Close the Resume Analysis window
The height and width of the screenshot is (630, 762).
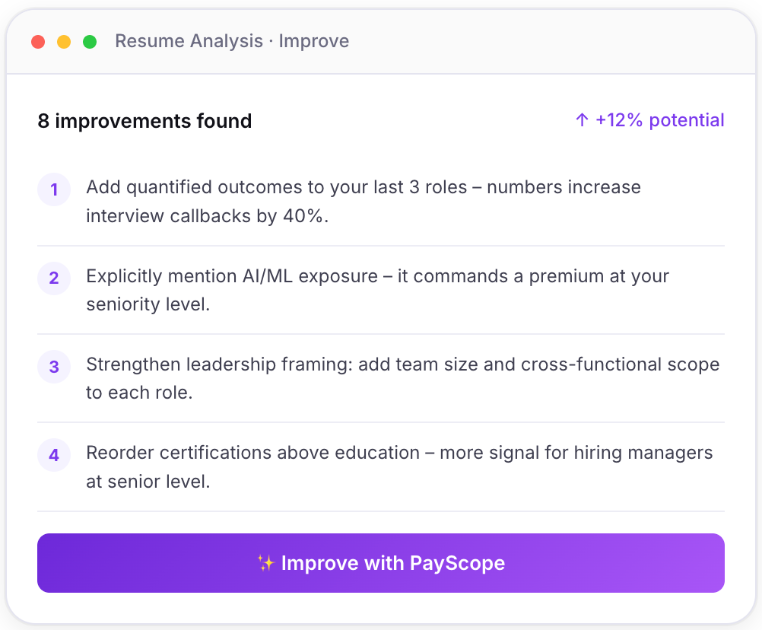[38, 42]
